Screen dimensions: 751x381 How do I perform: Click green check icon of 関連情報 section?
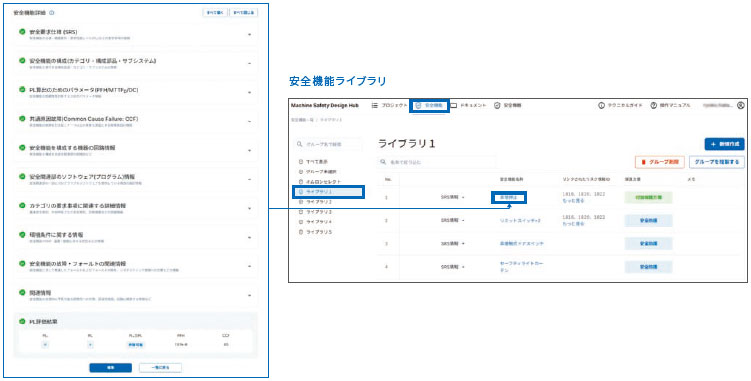click(x=22, y=292)
